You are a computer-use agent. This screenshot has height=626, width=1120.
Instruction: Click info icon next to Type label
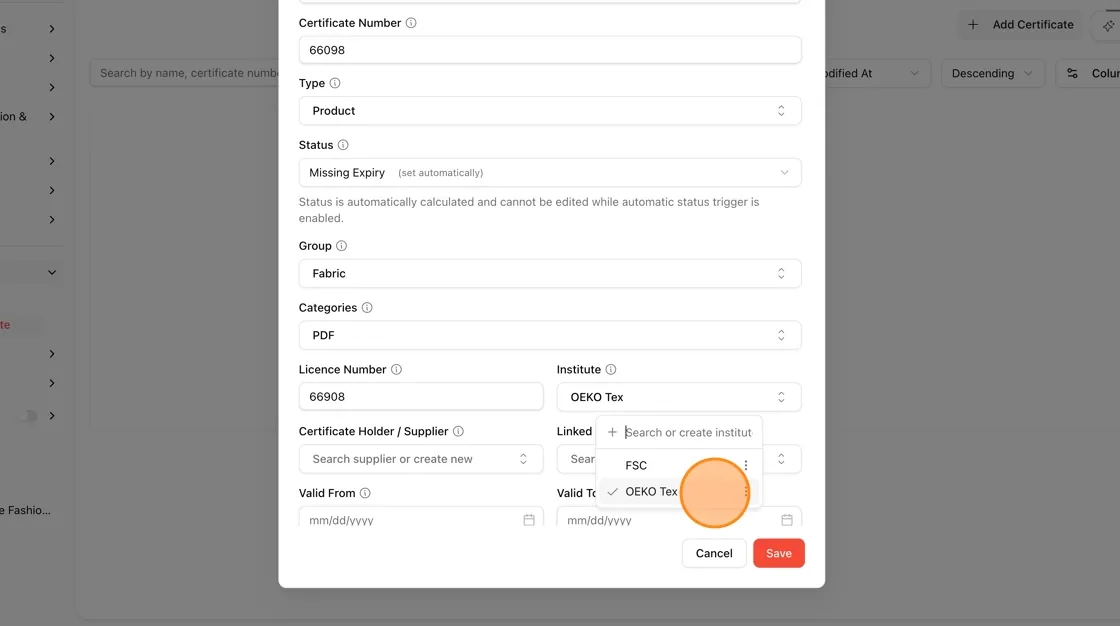(334, 83)
